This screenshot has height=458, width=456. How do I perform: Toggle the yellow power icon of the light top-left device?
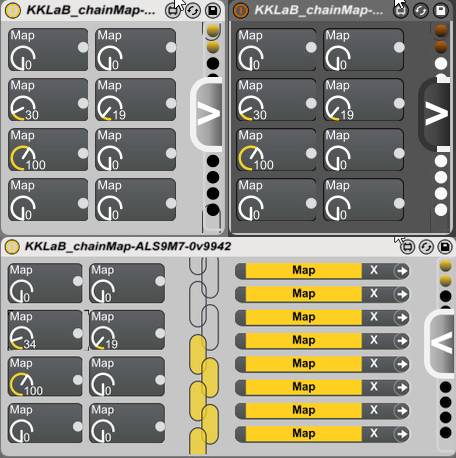13,11
